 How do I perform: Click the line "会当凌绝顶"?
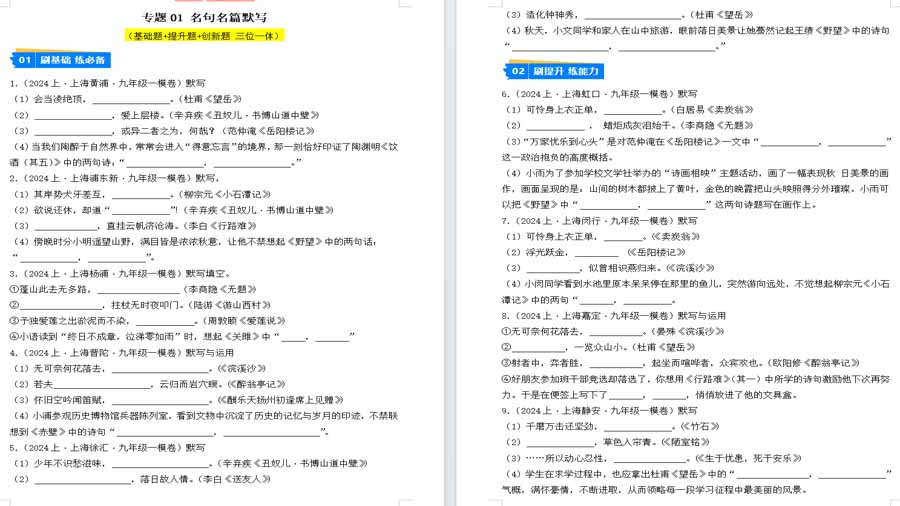59,99
